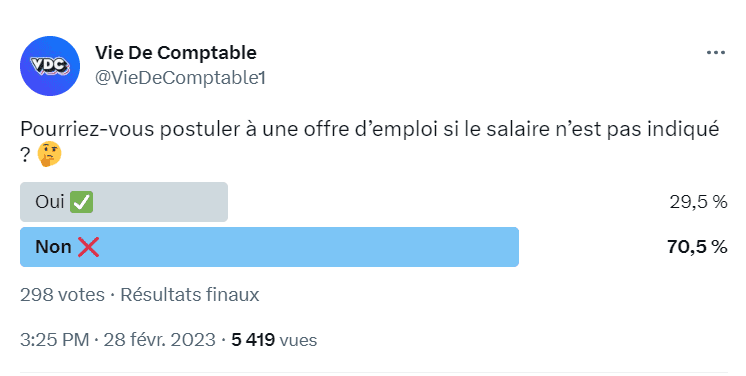The width and height of the screenshot is (746, 376).
Task: Open the 28 févr. 2023 date link
Action: 159,340
